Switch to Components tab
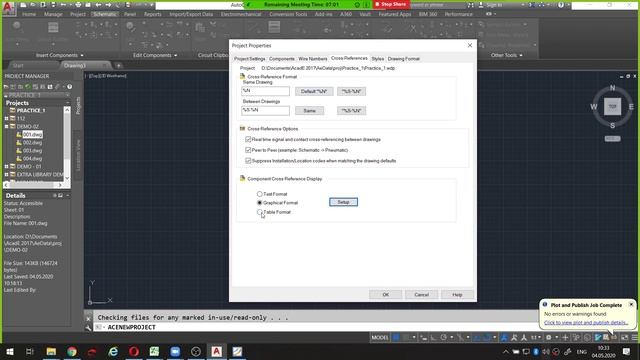Image resolution: width=640 pixels, height=360 pixels. click(x=282, y=59)
